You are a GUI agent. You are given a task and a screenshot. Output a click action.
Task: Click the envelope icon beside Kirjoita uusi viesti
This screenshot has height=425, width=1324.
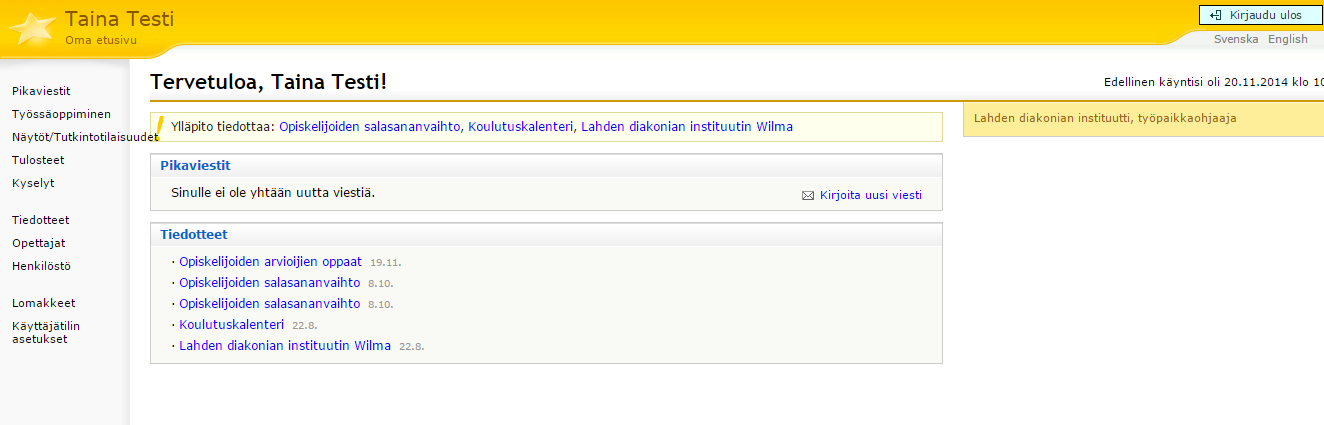tap(808, 196)
